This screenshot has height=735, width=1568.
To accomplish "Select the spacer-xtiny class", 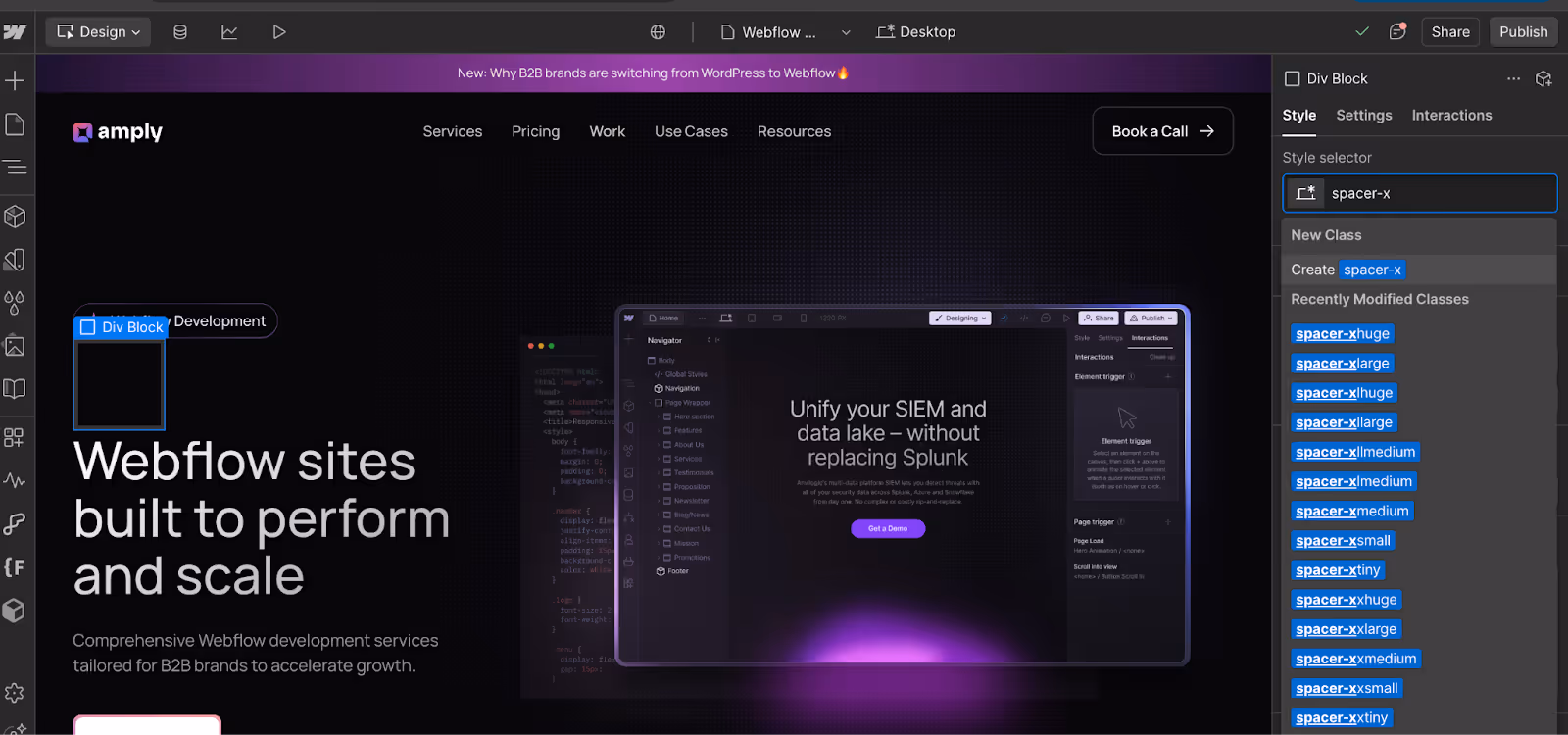I will pos(1338,570).
